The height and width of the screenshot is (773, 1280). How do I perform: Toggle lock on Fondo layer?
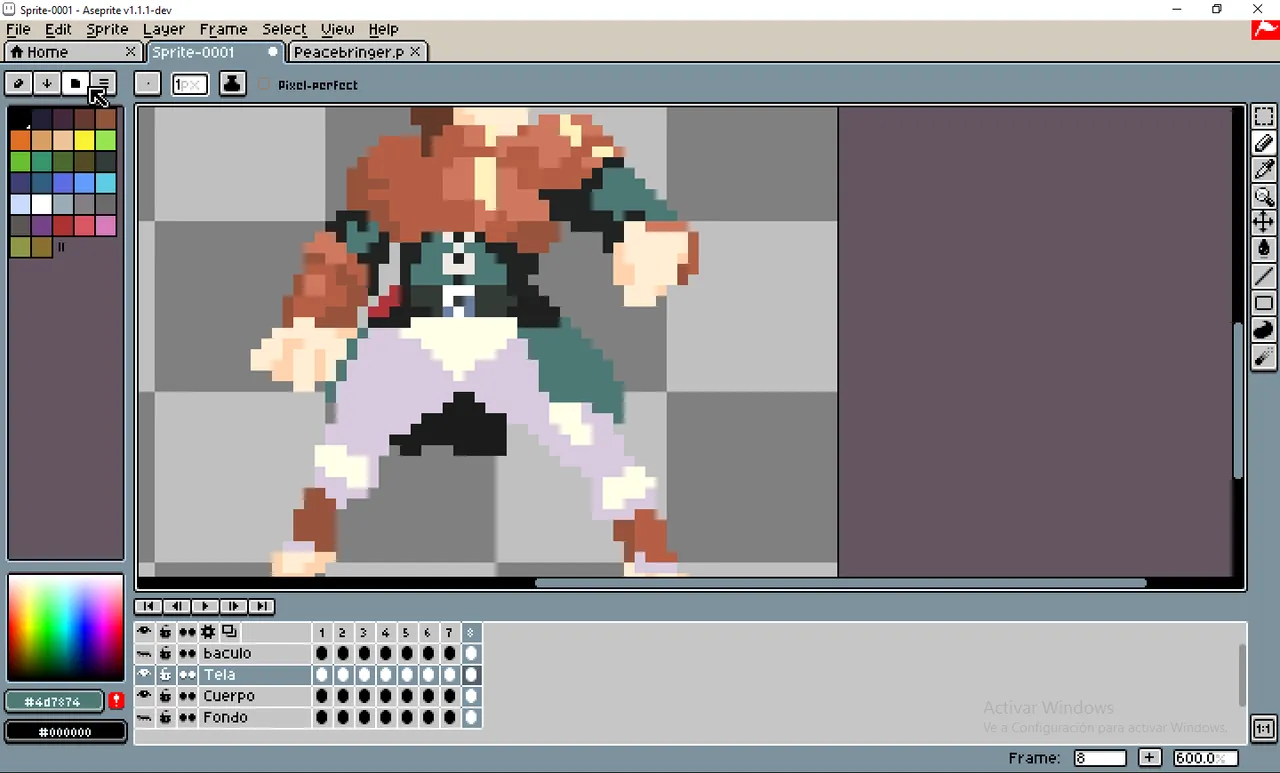click(165, 718)
